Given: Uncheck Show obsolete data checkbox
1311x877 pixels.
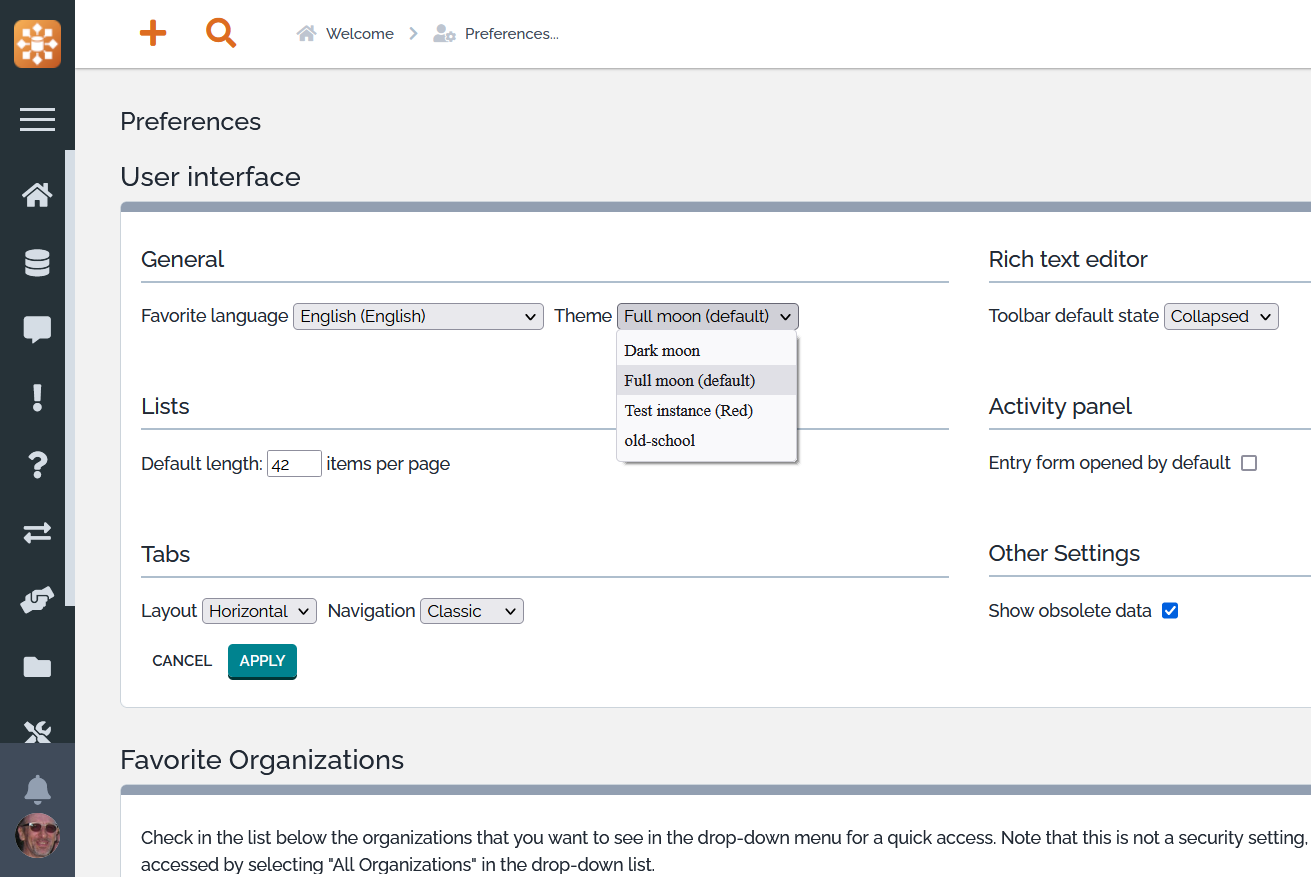Looking at the screenshot, I should pos(1170,611).
